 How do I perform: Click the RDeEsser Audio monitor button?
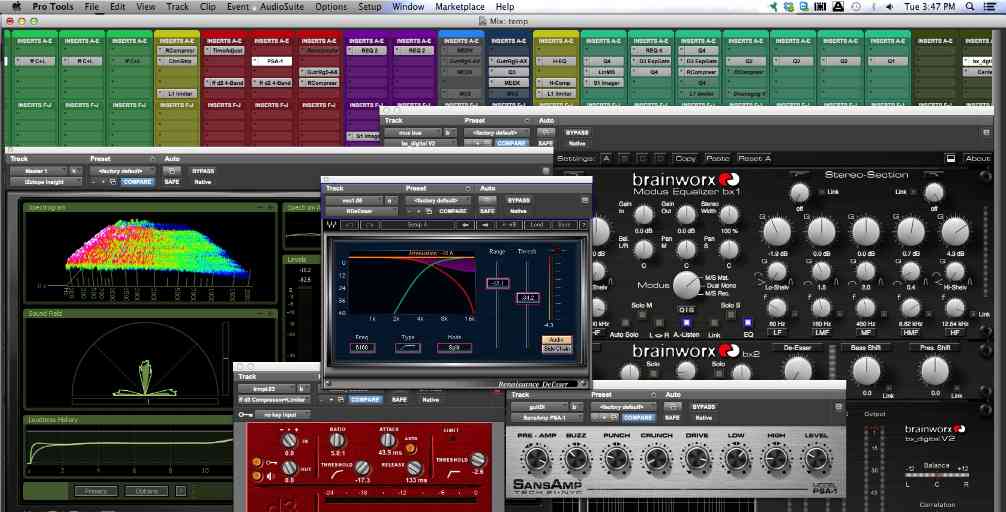[556, 339]
